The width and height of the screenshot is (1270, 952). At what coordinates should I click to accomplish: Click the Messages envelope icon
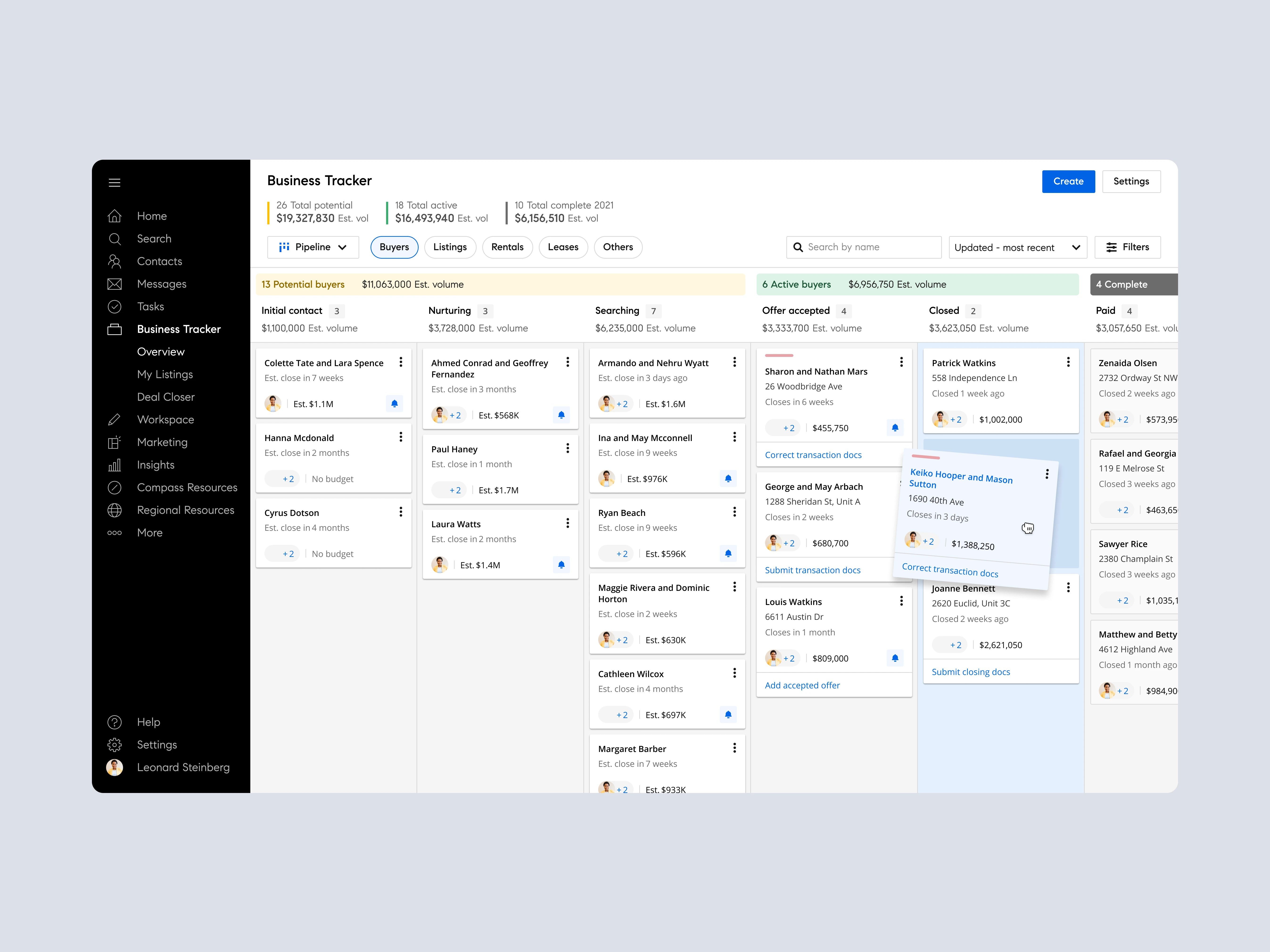(114, 284)
